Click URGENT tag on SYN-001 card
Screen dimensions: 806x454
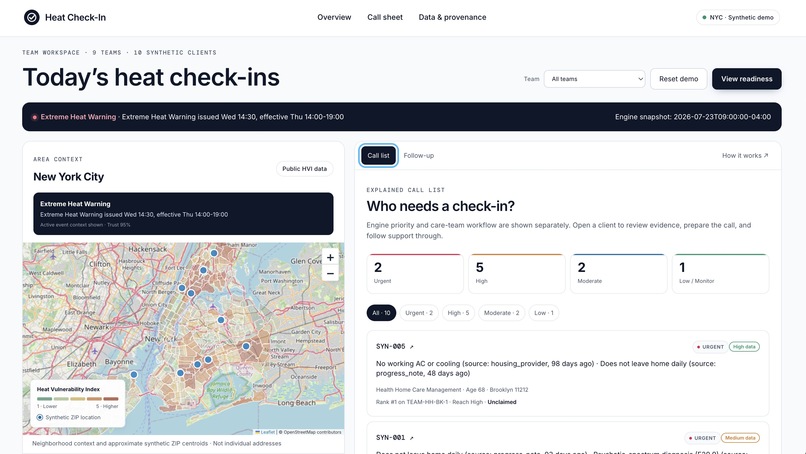702,438
